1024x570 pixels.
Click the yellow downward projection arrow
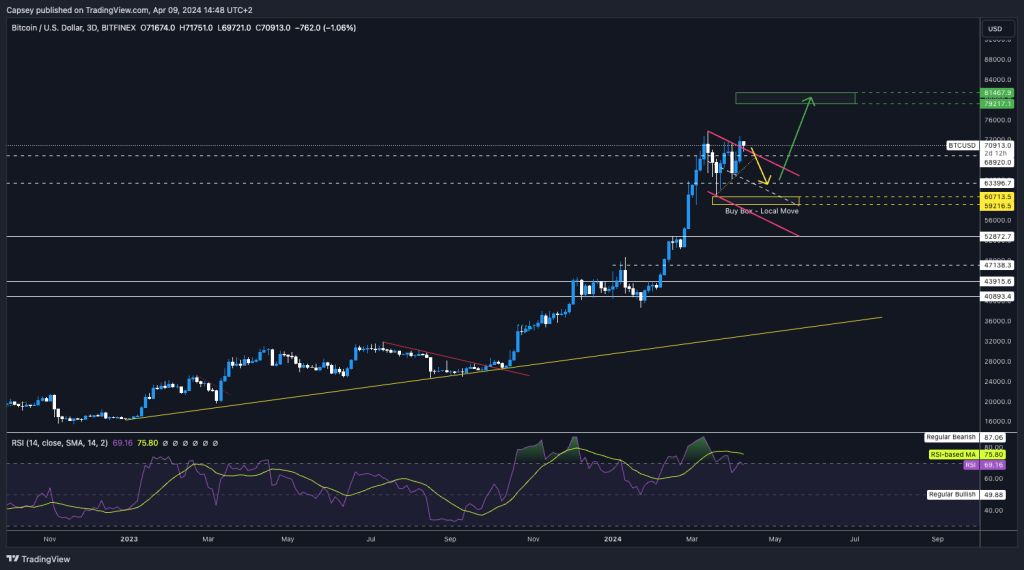tap(760, 167)
